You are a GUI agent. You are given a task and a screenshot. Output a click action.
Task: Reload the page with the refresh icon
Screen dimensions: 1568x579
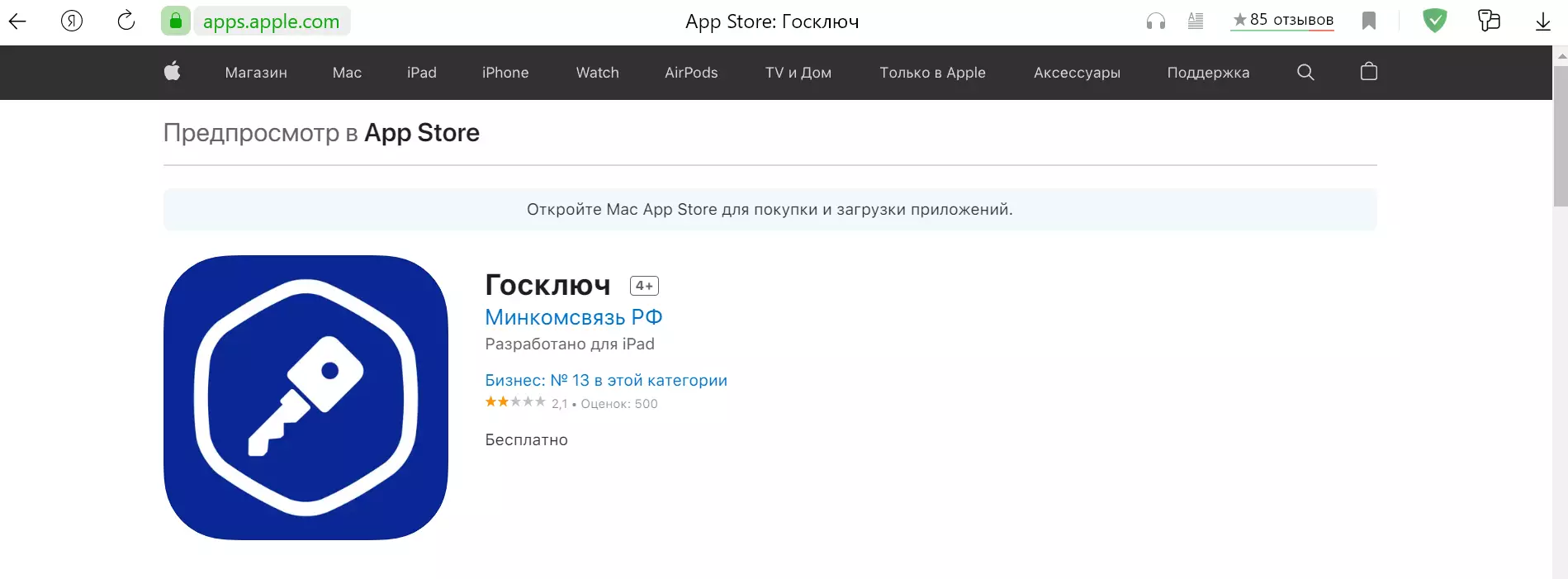126,21
